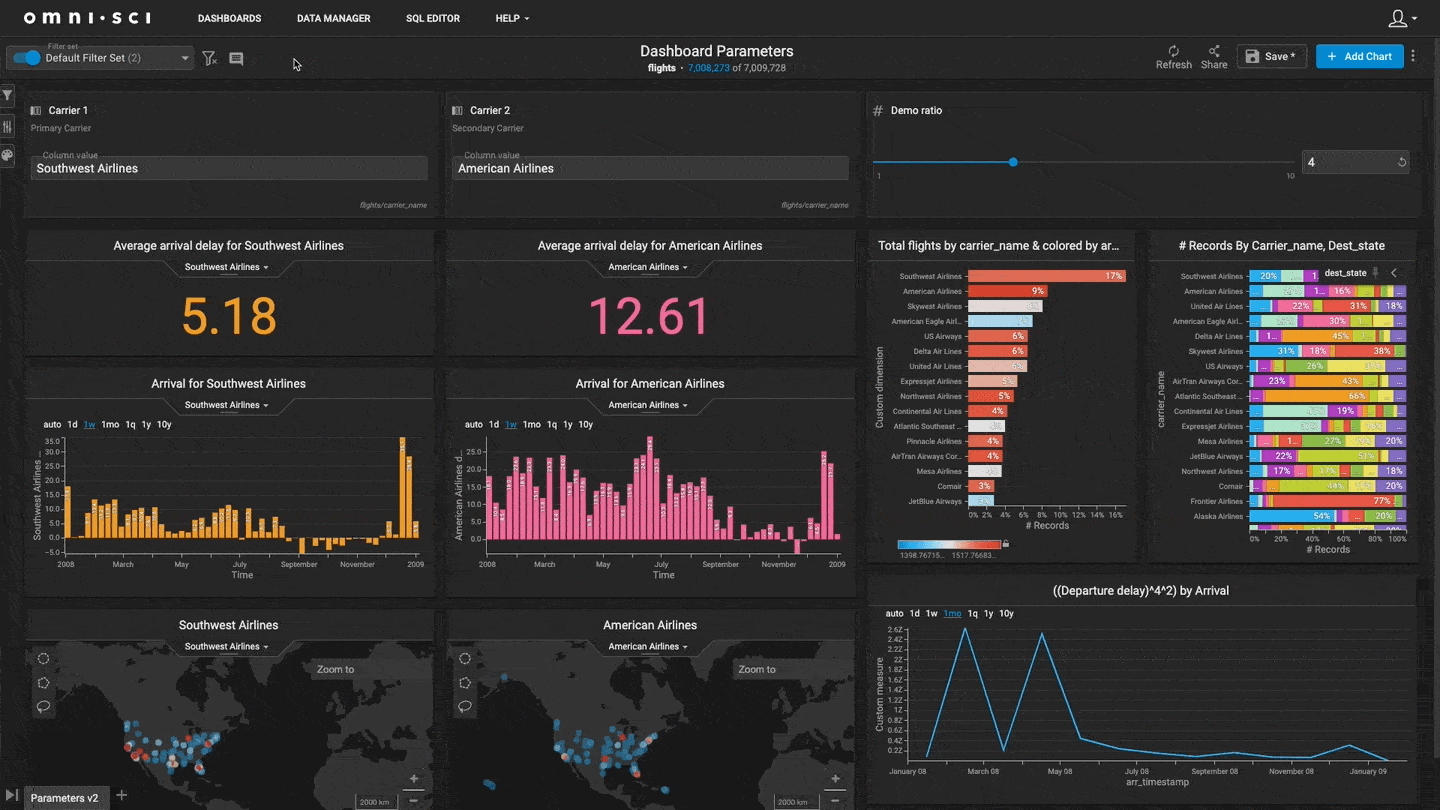Image resolution: width=1440 pixels, height=810 pixels.
Task: Open Carrier 1 column value selector
Action: point(229,168)
